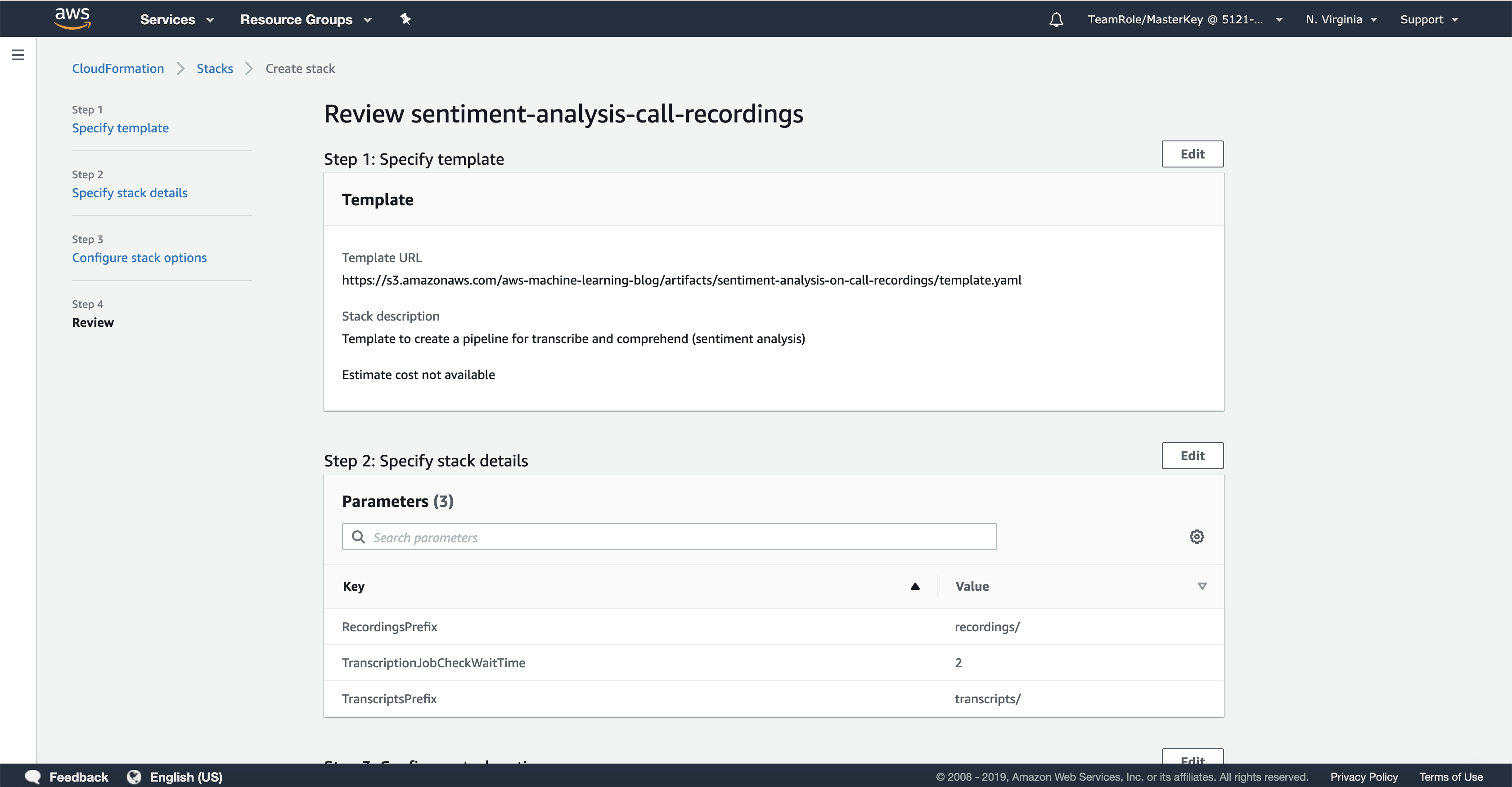Click Edit for Step 2 stack details

pyautogui.click(x=1192, y=456)
